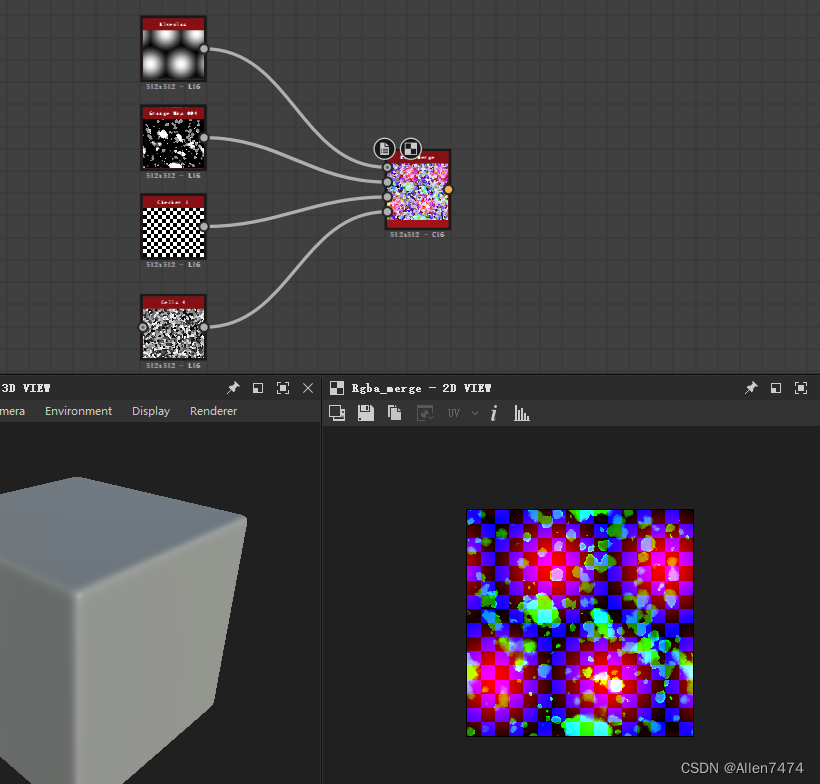Click the '3D VIEW' panel title
820x784 pixels.
[x=26, y=388]
